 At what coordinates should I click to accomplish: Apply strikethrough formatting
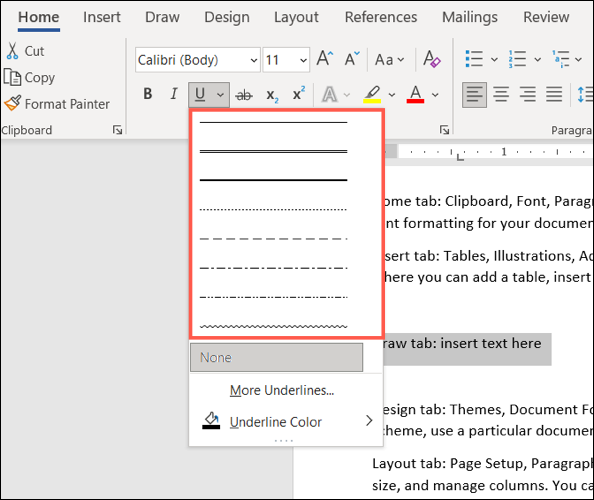coord(244,95)
